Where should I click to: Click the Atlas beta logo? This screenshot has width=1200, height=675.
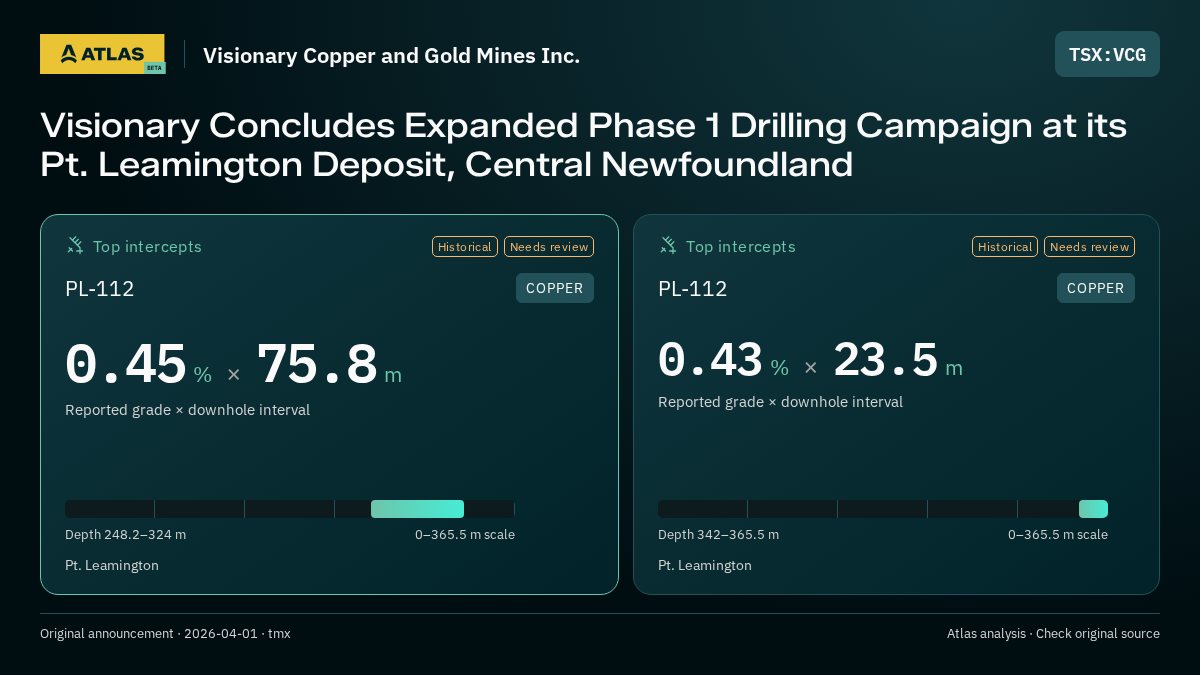point(102,54)
